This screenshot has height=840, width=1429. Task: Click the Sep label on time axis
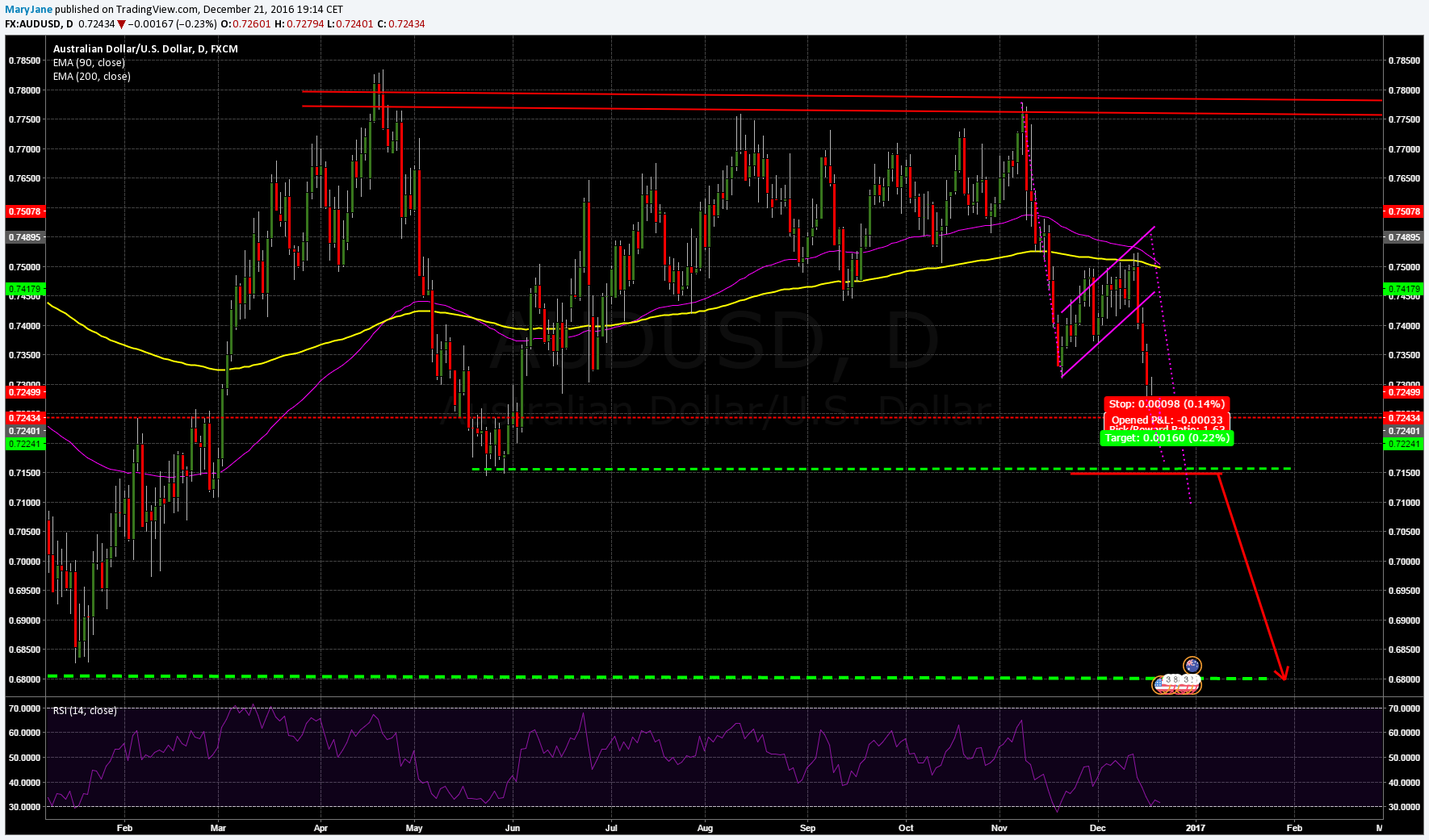coord(807,828)
